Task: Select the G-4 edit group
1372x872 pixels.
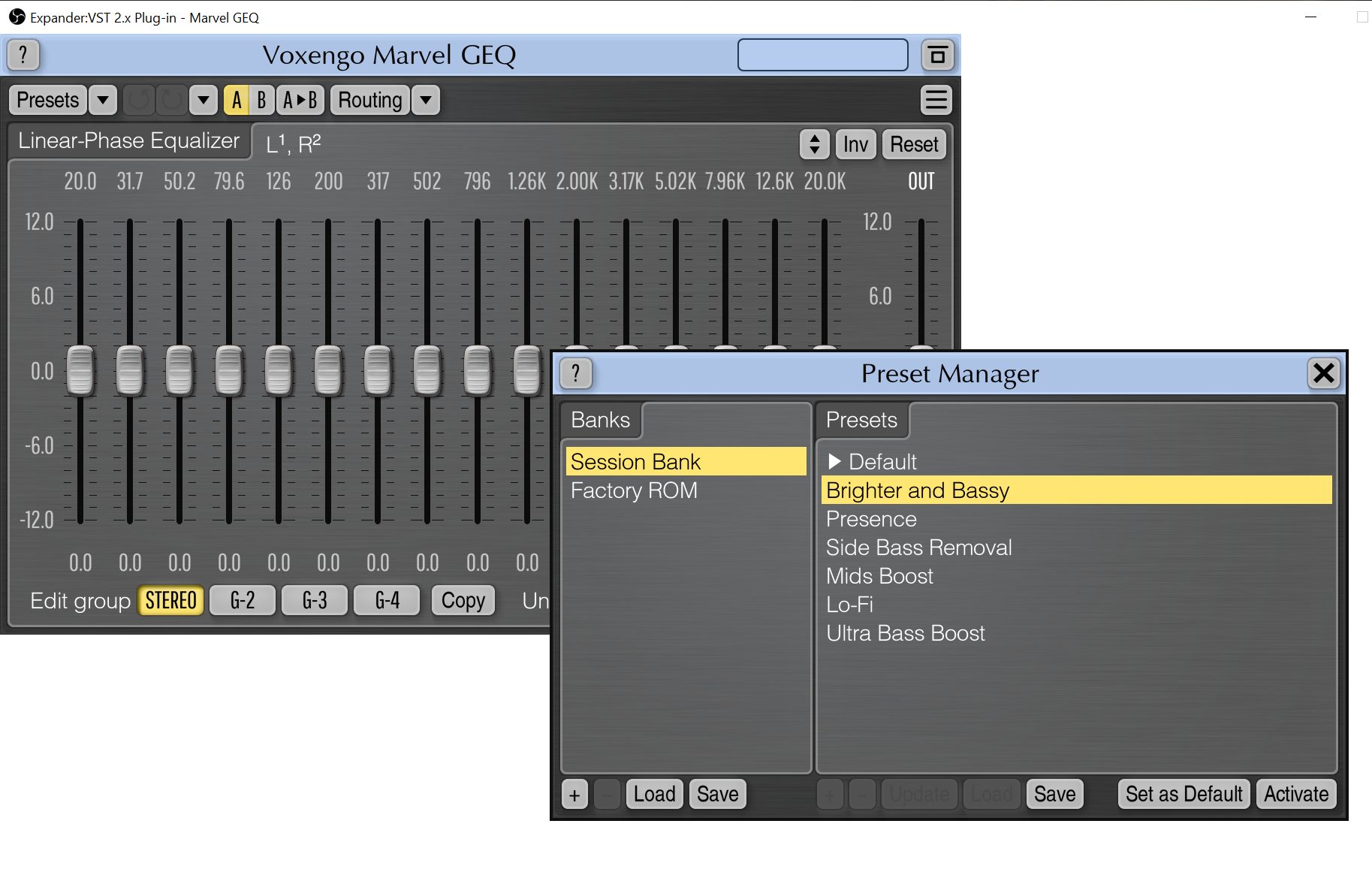Action: tap(387, 601)
